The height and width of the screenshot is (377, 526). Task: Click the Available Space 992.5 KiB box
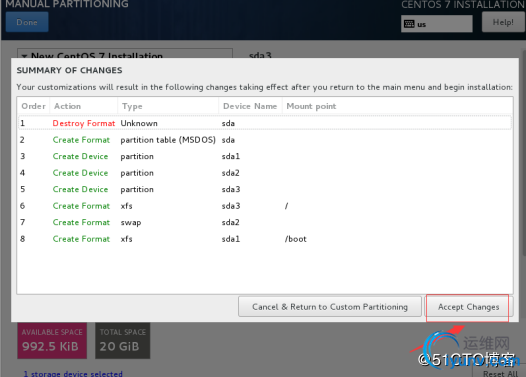(52, 340)
